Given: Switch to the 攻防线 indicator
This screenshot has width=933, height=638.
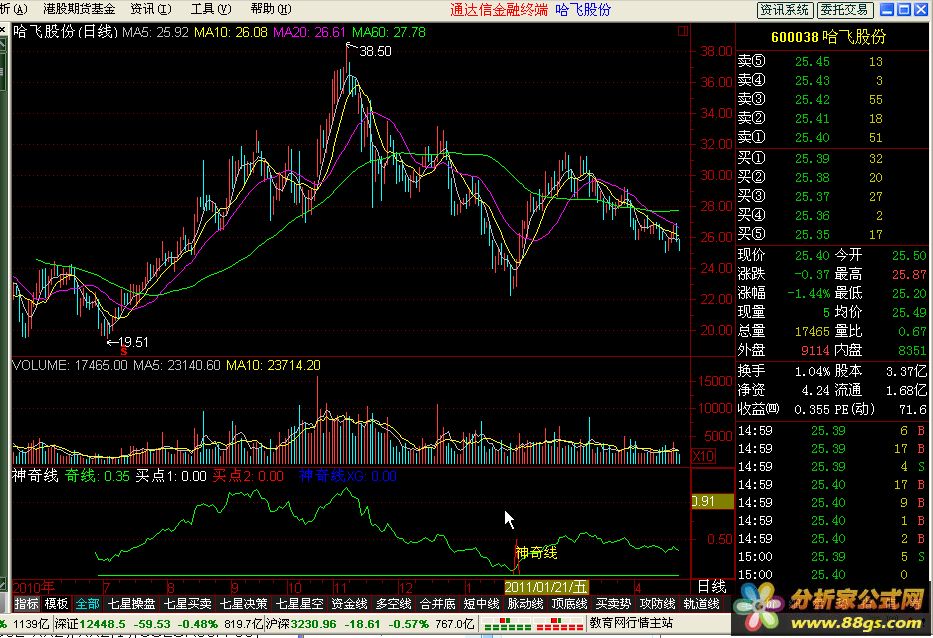Looking at the screenshot, I should click(x=658, y=603).
